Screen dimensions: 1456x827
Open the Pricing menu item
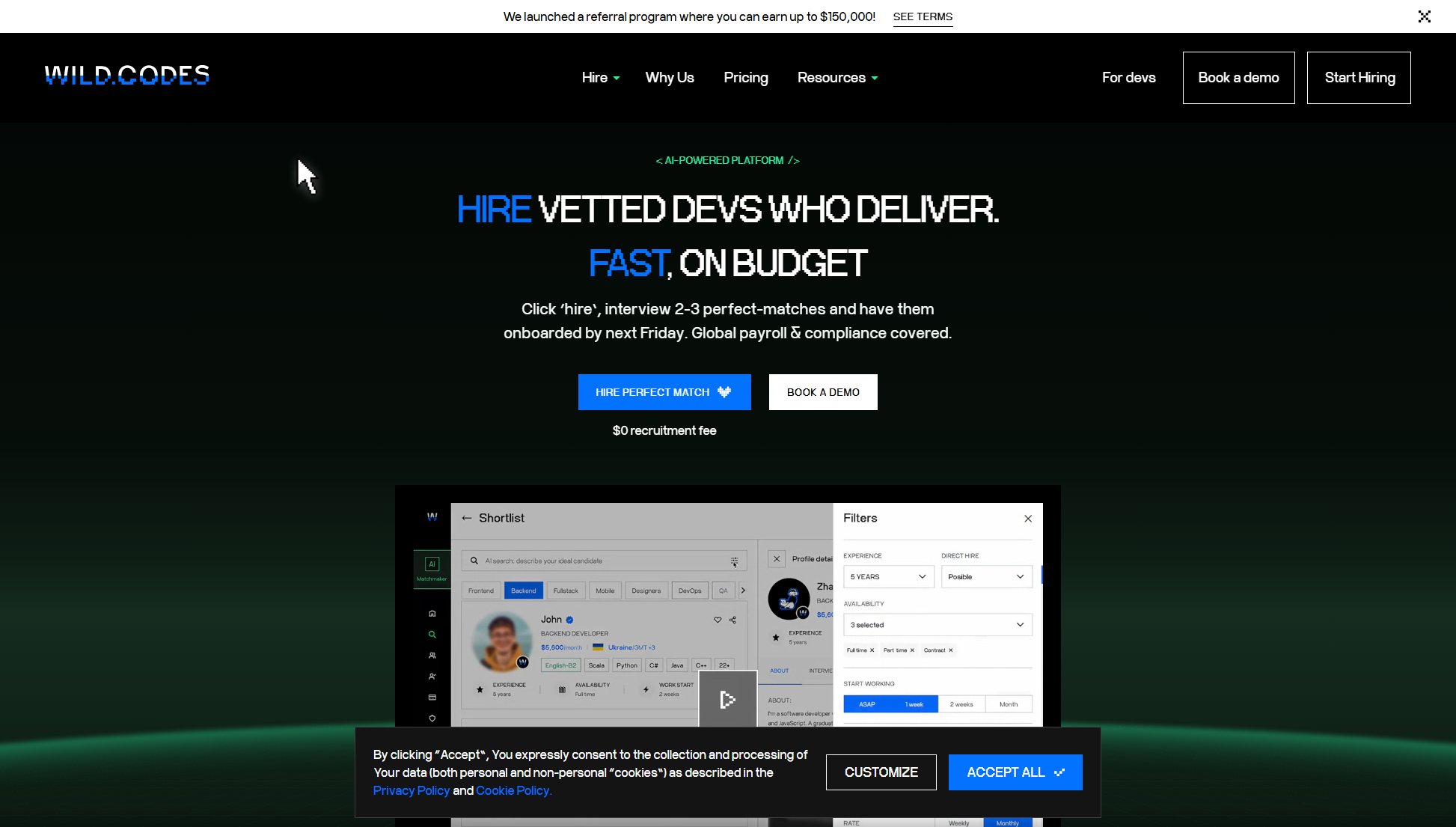(x=745, y=78)
